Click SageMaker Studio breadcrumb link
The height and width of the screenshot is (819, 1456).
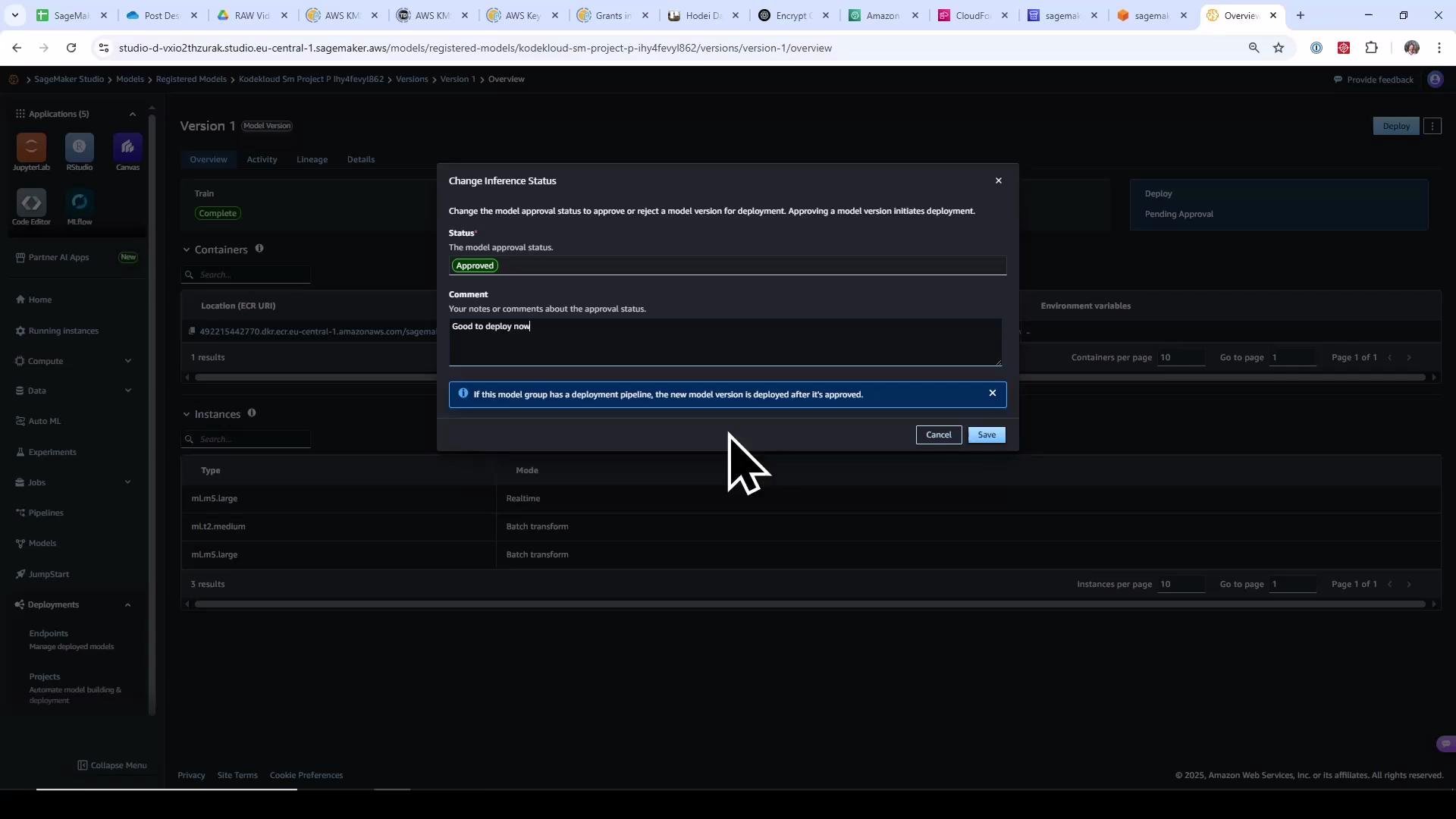pyautogui.click(x=69, y=79)
